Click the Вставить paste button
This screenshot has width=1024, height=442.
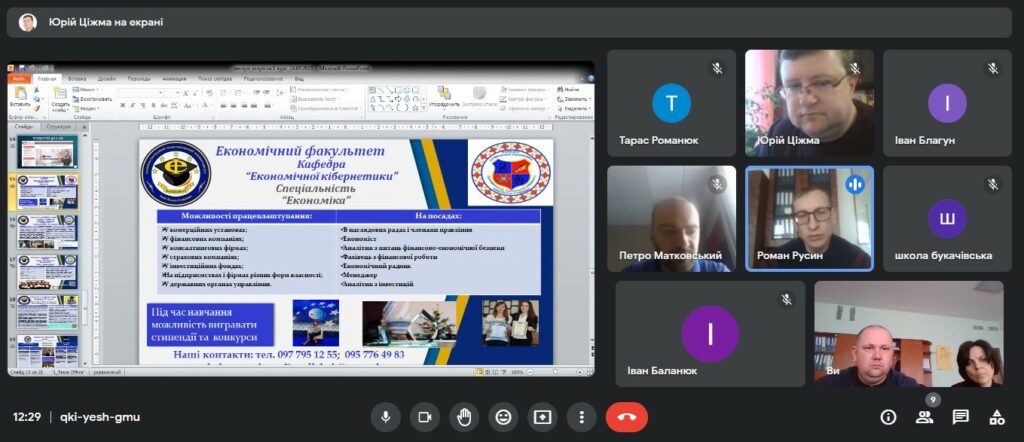[20, 97]
